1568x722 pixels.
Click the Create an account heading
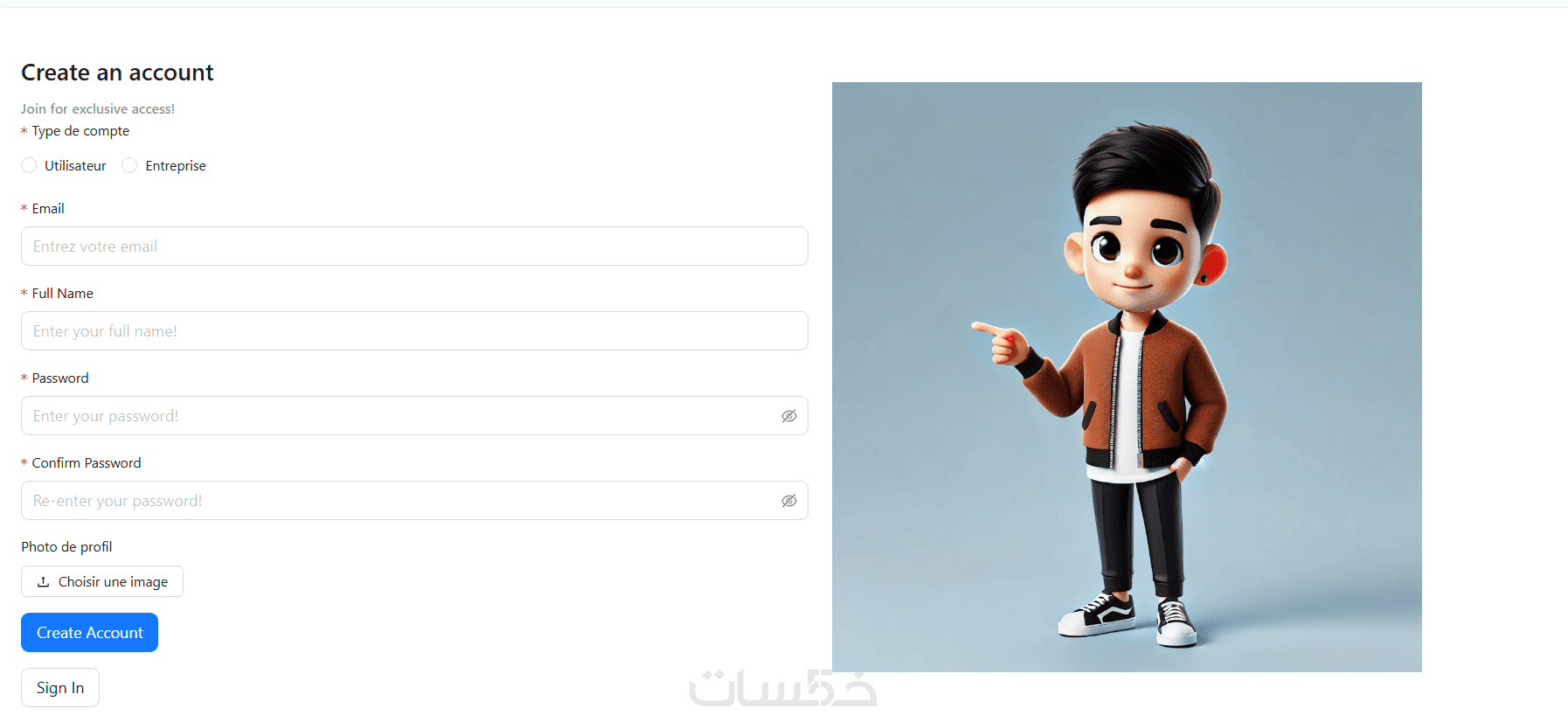click(x=117, y=73)
